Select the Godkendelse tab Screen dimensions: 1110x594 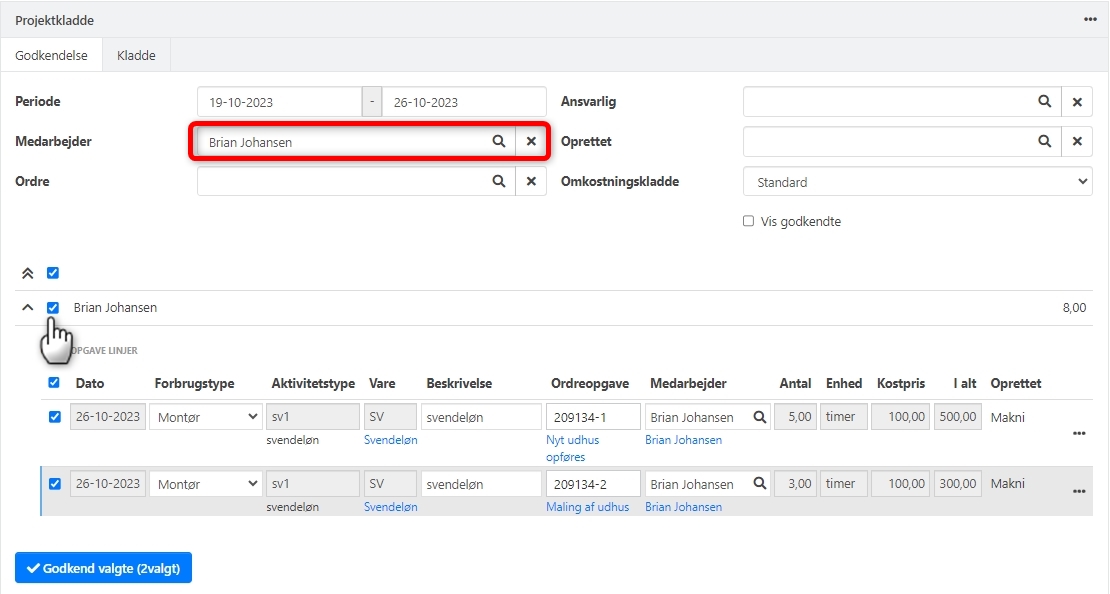pyautogui.click(x=51, y=56)
